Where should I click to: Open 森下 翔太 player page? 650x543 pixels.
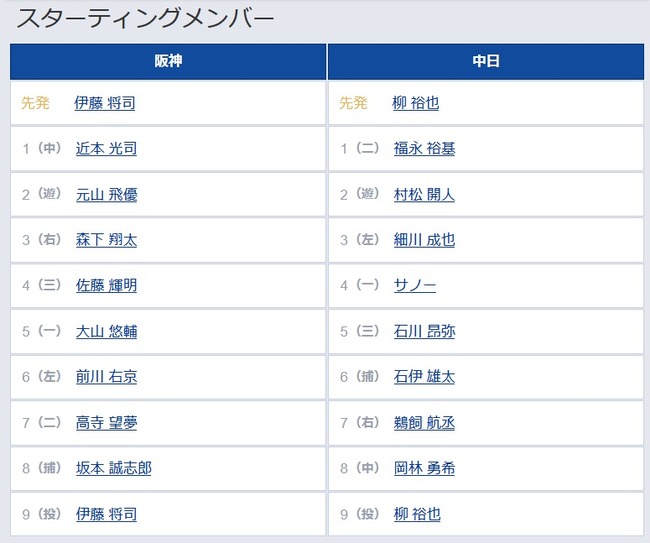(106, 240)
